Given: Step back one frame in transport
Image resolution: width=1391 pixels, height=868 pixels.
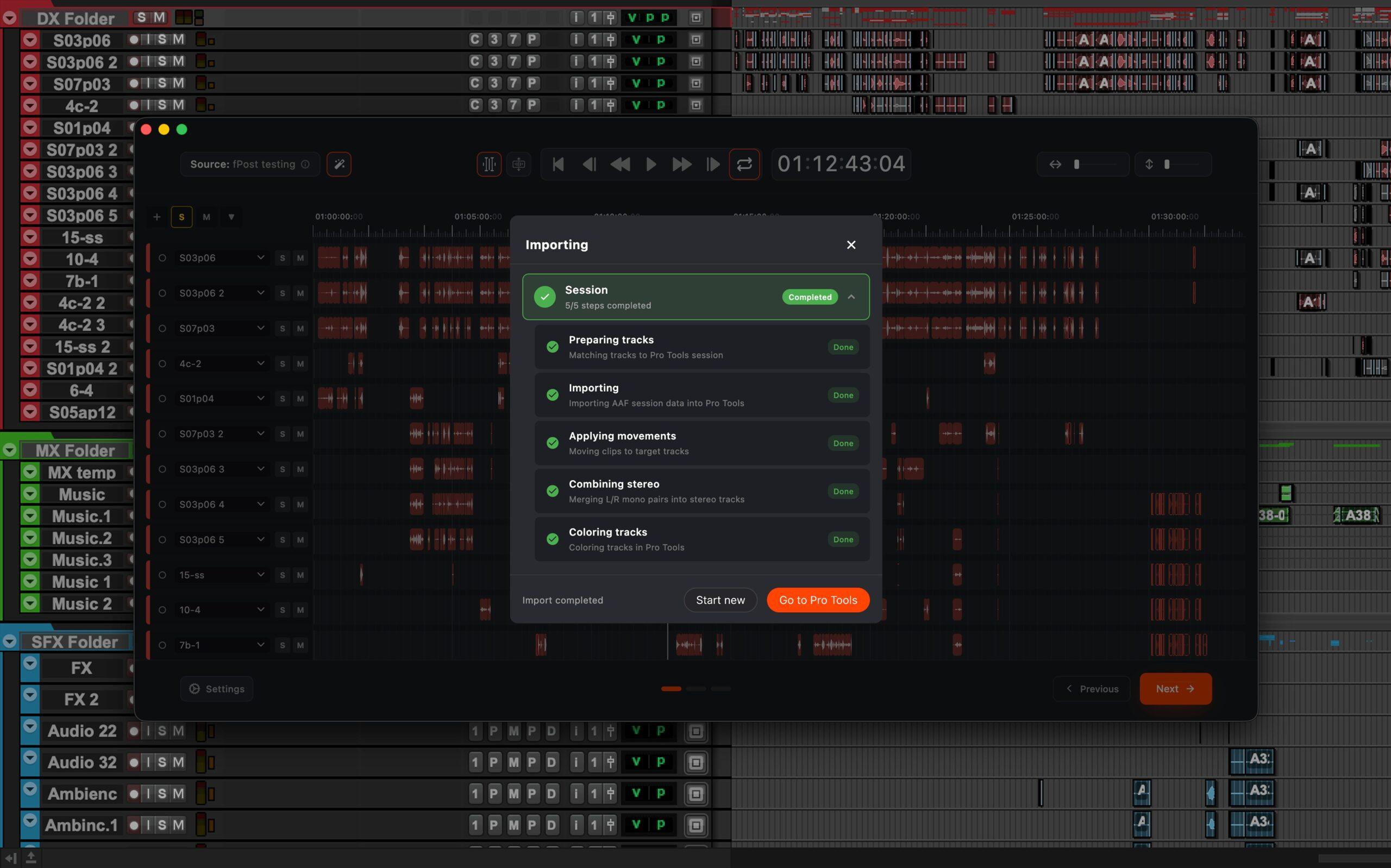Looking at the screenshot, I should coord(589,164).
